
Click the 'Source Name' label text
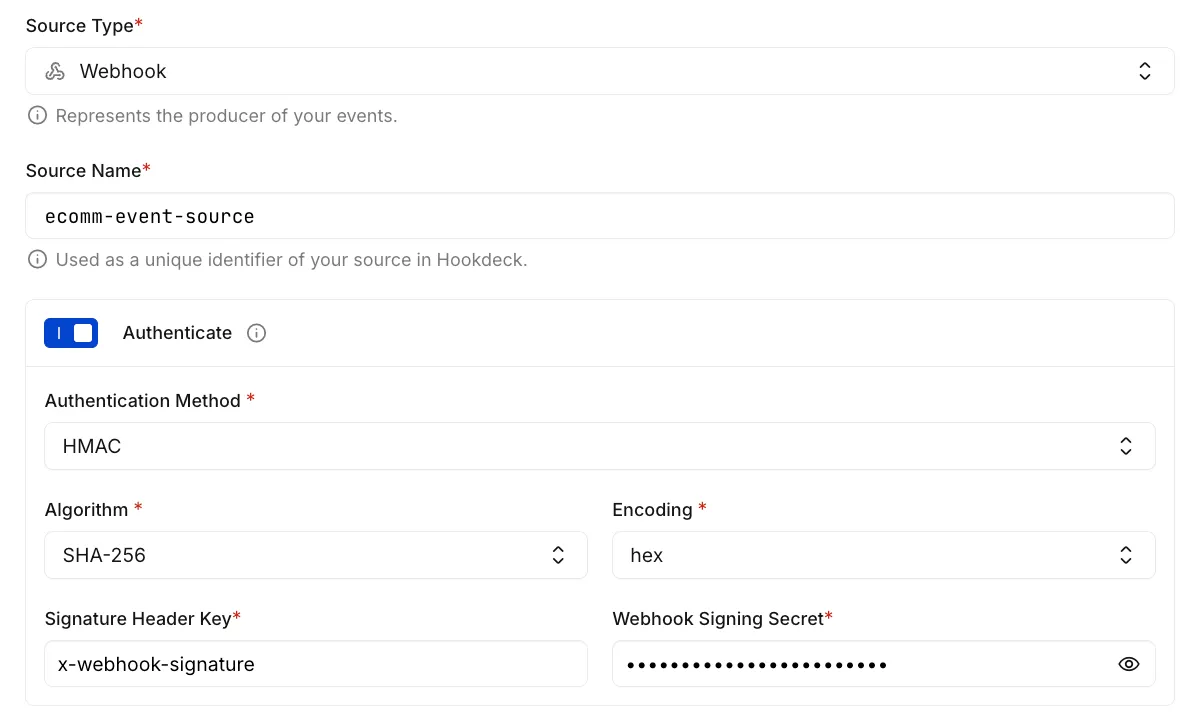tap(84, 171)
